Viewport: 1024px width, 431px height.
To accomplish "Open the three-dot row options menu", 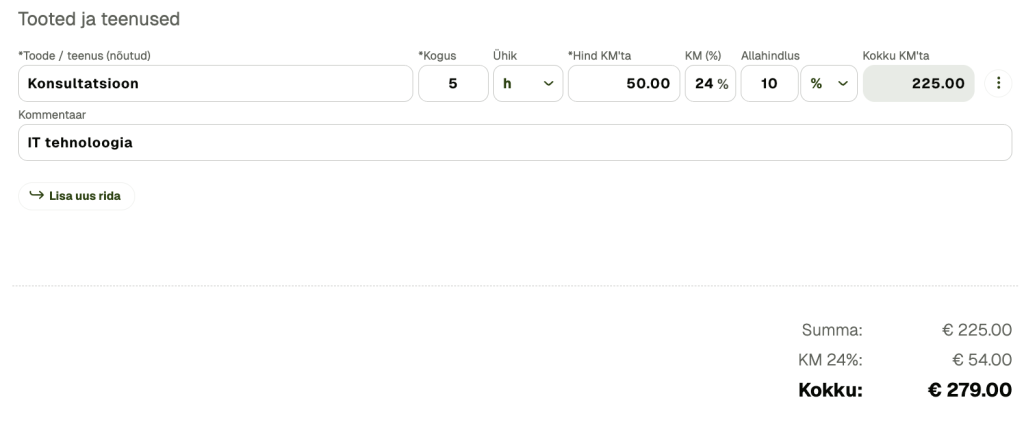I will (x=999, y=84).
